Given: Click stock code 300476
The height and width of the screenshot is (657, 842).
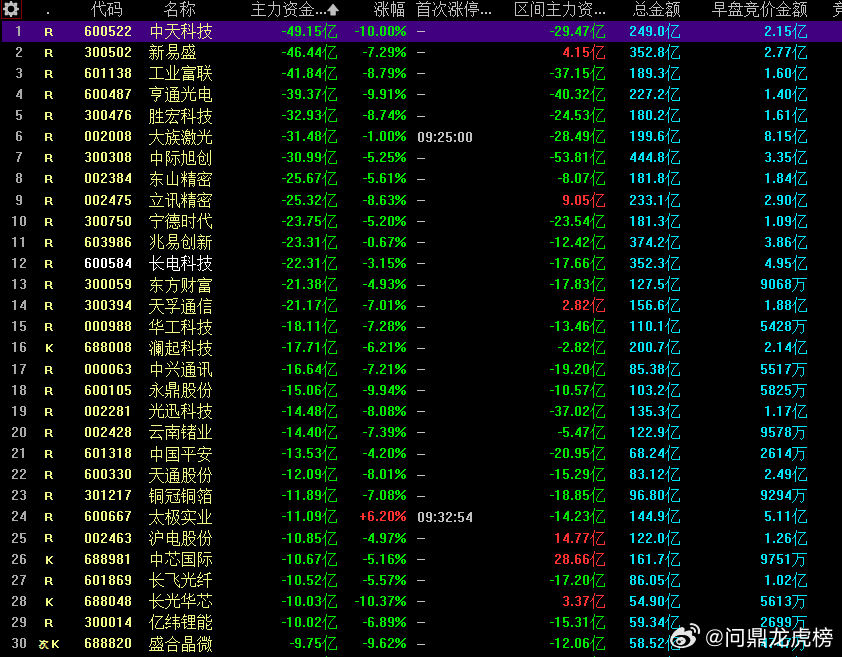Looking at the screenshot, I should tap(108, 115).
